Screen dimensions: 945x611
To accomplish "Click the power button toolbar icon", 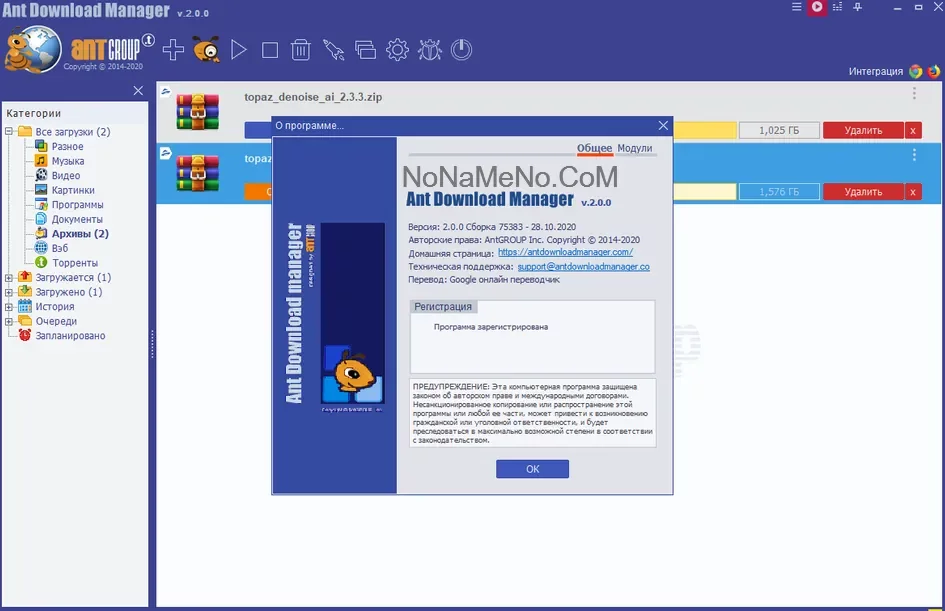I will 461,49.
